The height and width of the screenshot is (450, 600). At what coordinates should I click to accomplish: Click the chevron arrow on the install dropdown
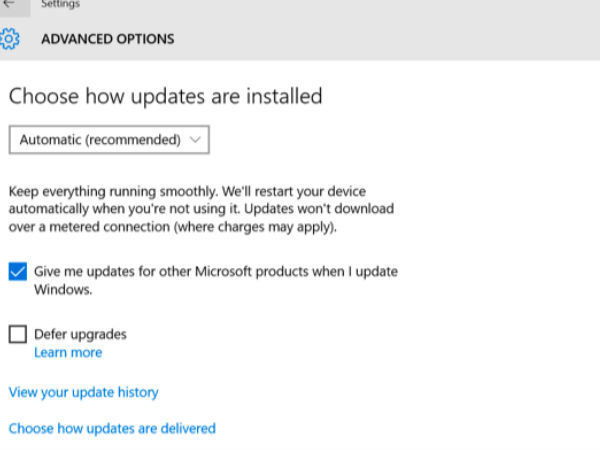click(195, 140)
